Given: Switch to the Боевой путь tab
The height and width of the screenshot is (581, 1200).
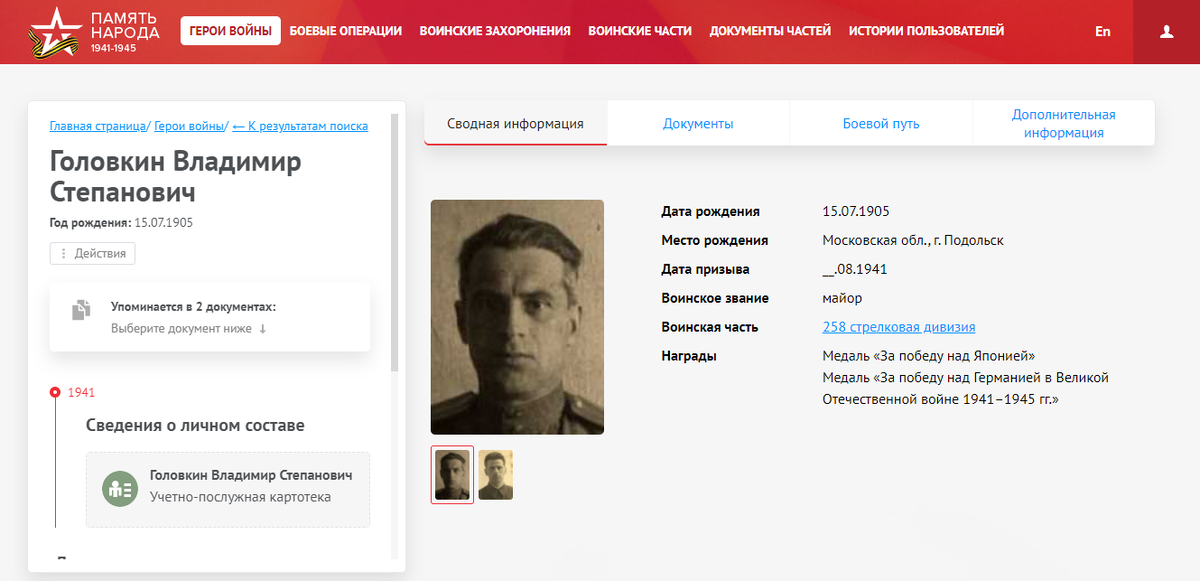Looking at the screenshot, I should point(881,124).
